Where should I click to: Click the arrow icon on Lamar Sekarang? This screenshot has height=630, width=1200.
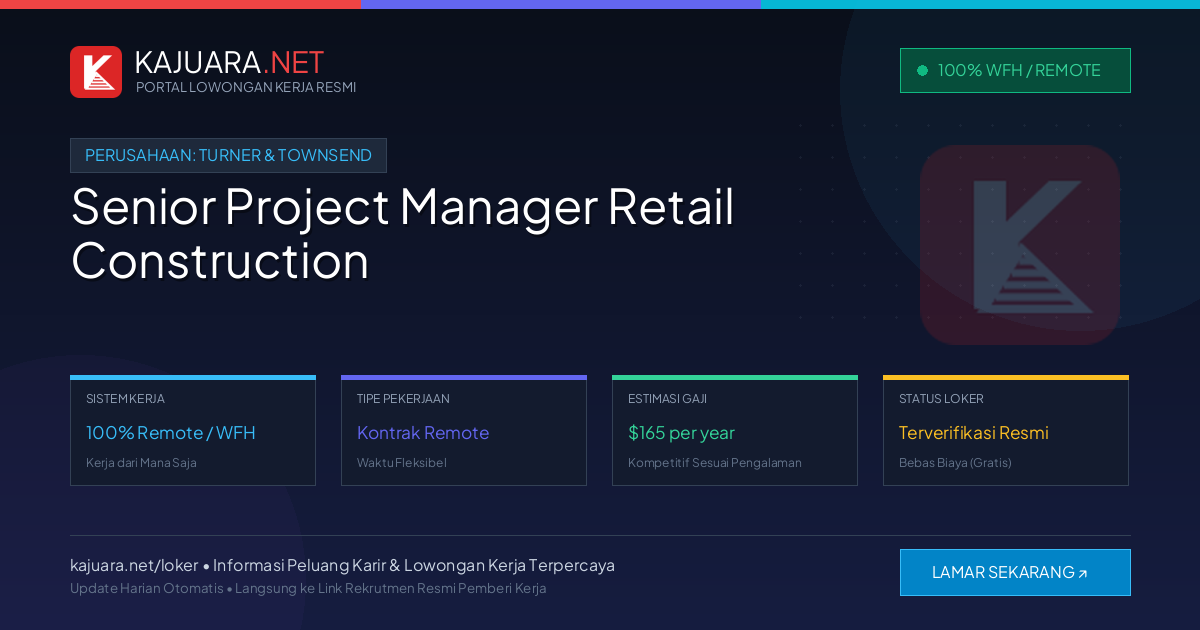[1082, 574]
